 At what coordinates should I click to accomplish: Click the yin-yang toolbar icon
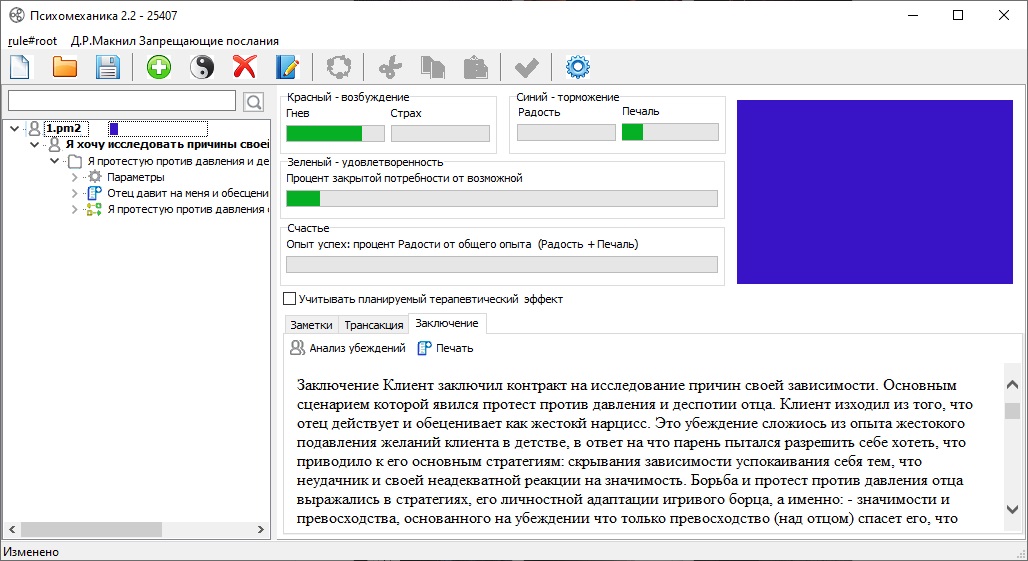202,67
